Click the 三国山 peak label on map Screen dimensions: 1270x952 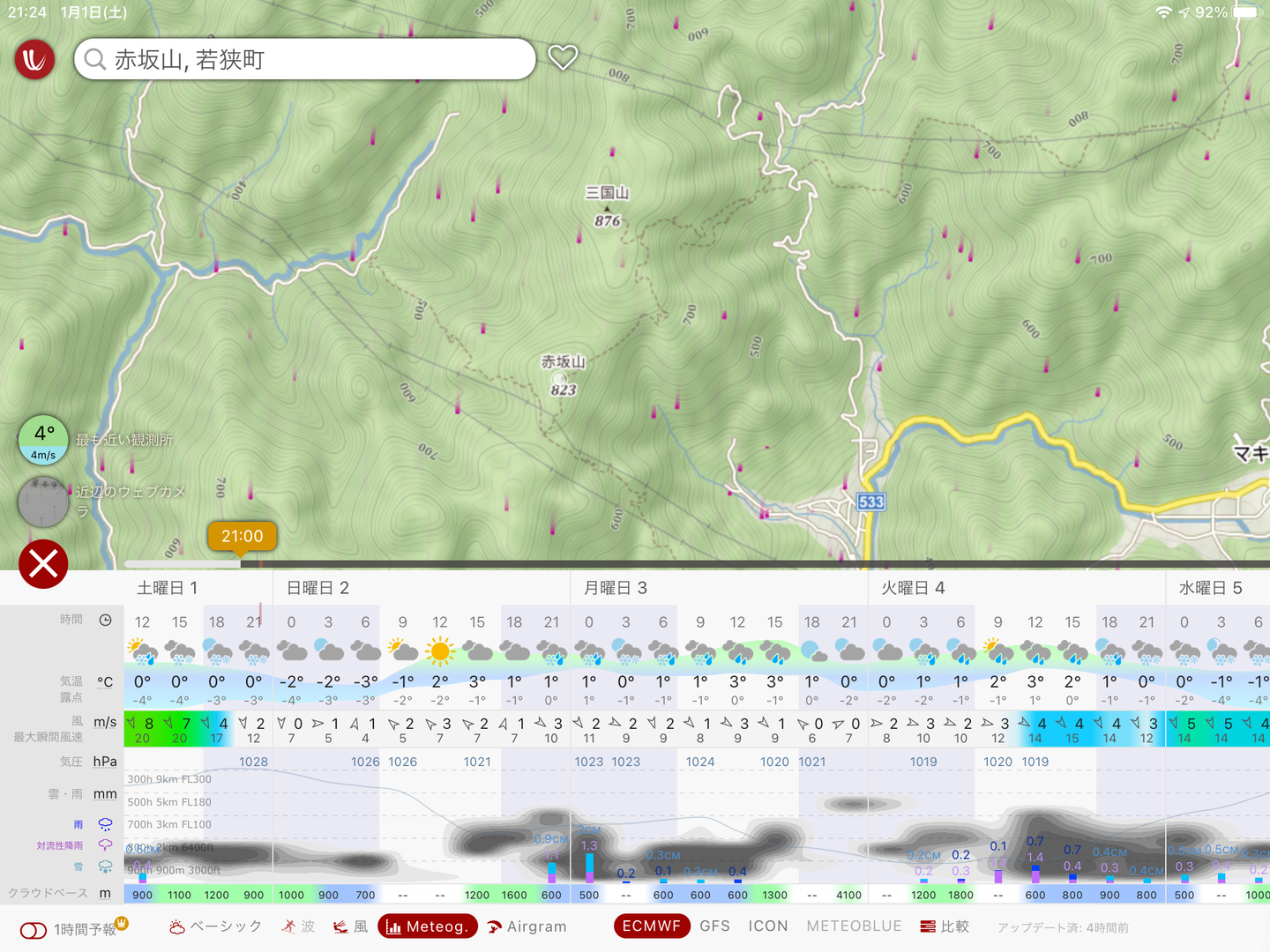607,193
